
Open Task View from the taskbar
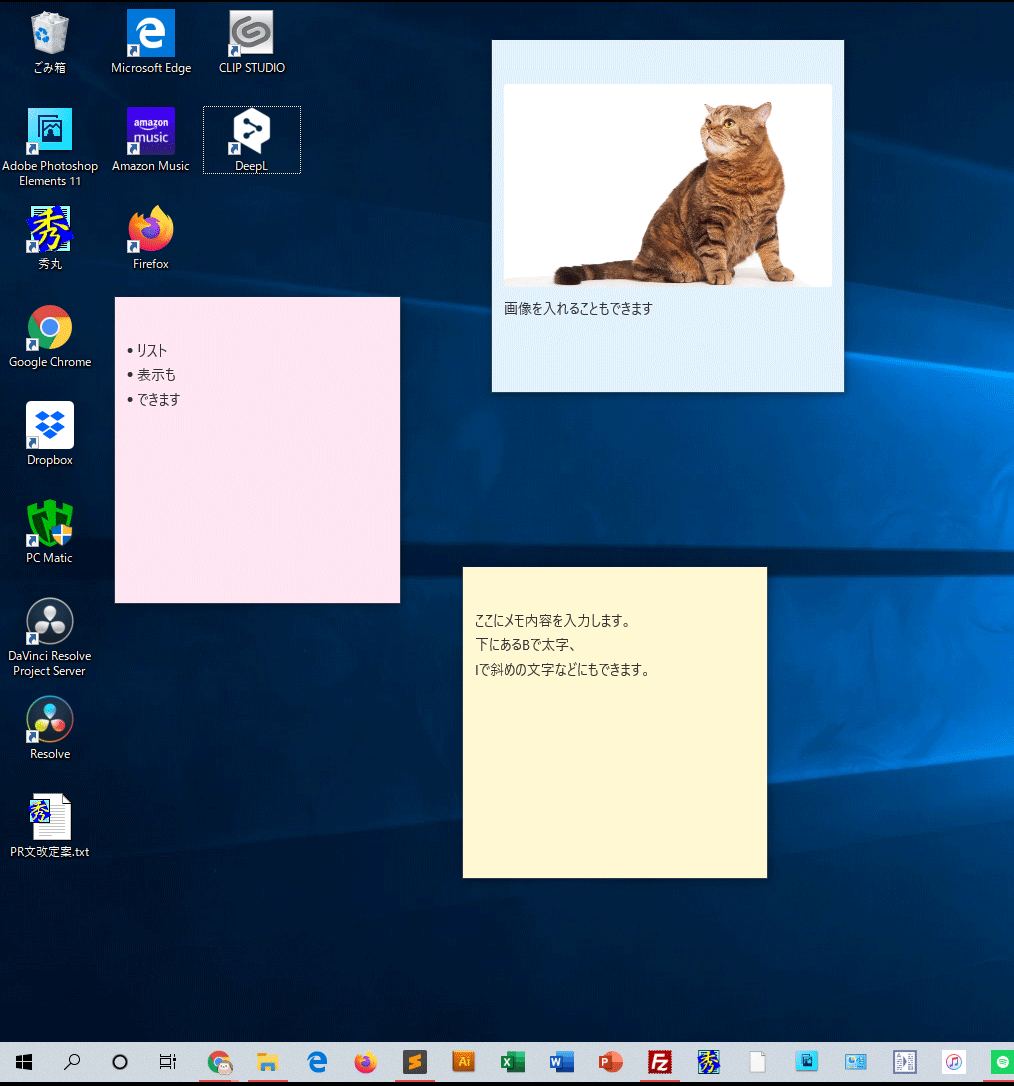tap(168, 1062)
